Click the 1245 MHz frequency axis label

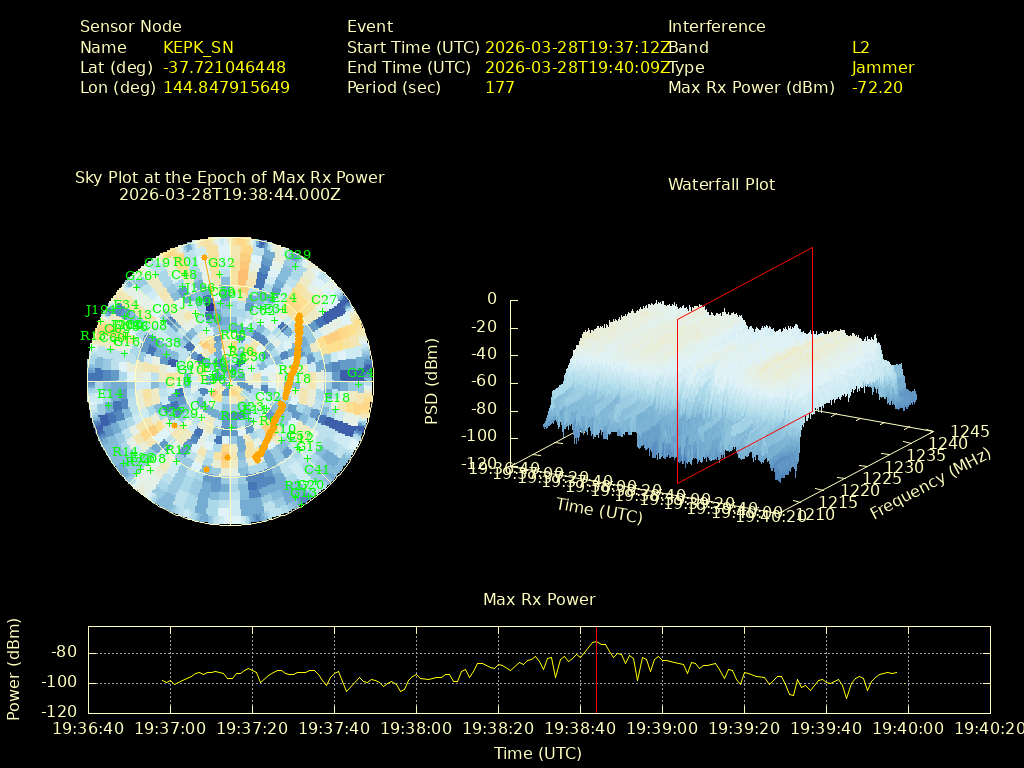coord(969,431)
